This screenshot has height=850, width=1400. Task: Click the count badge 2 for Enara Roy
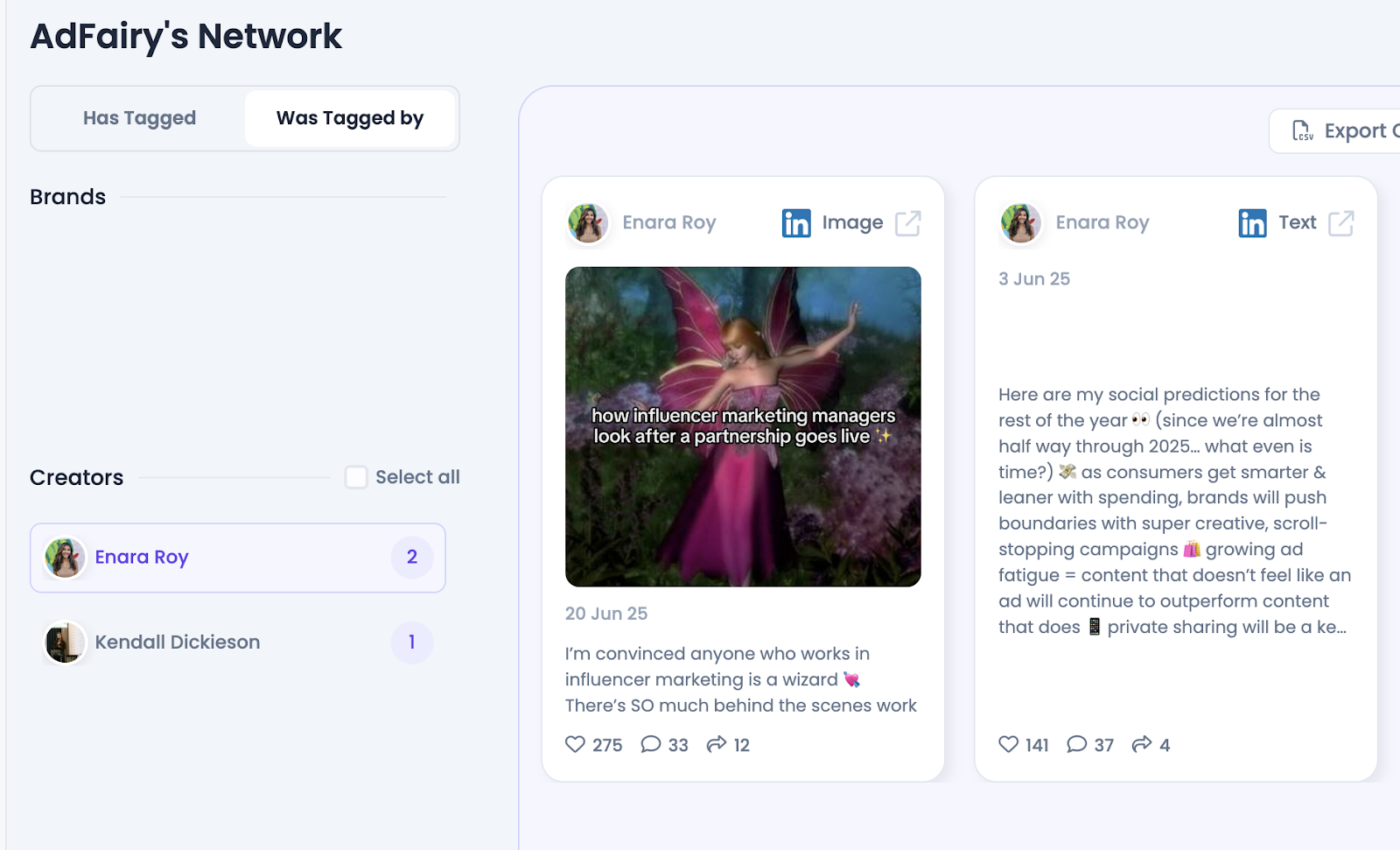tap(412, 558)
